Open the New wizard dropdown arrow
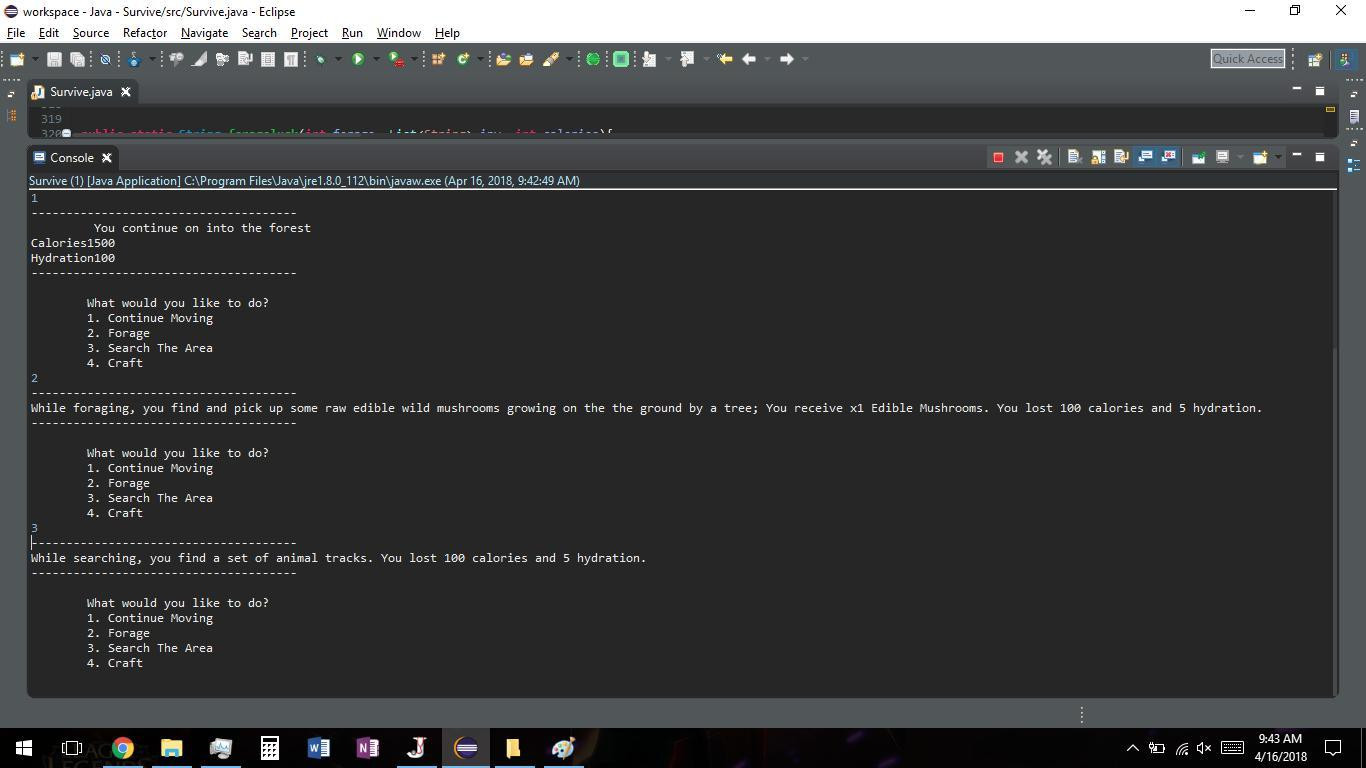 (34, 59)
